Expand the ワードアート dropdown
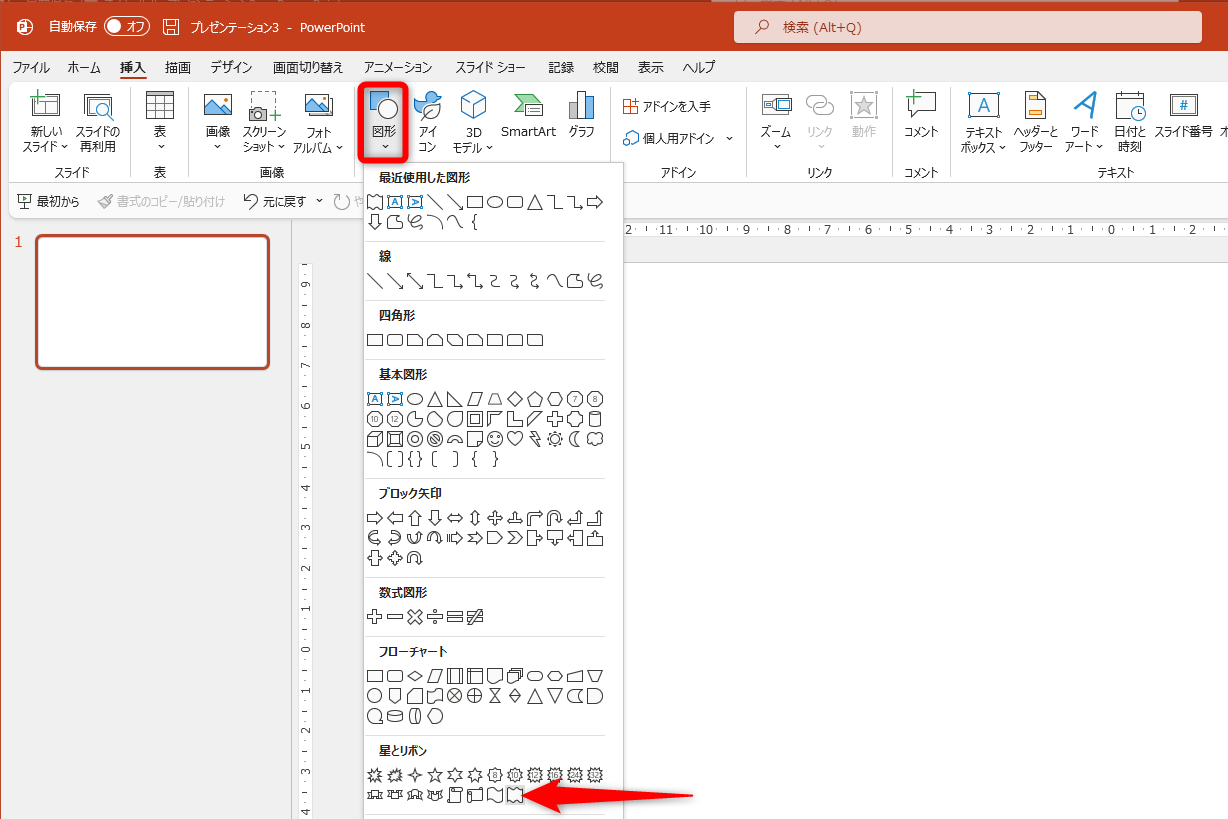1228x819 pixels. click(1085, 139)
